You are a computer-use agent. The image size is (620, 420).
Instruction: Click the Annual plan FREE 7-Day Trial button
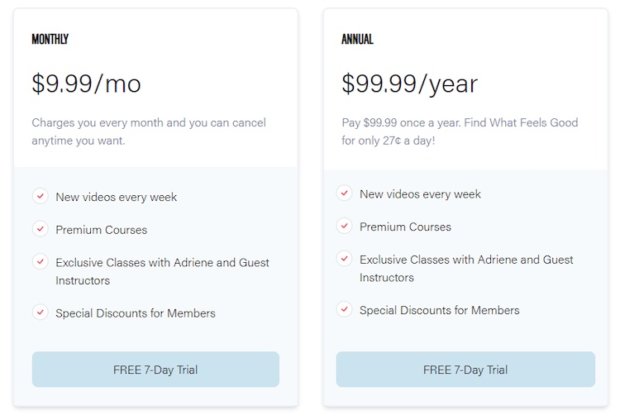click(465, 369)
